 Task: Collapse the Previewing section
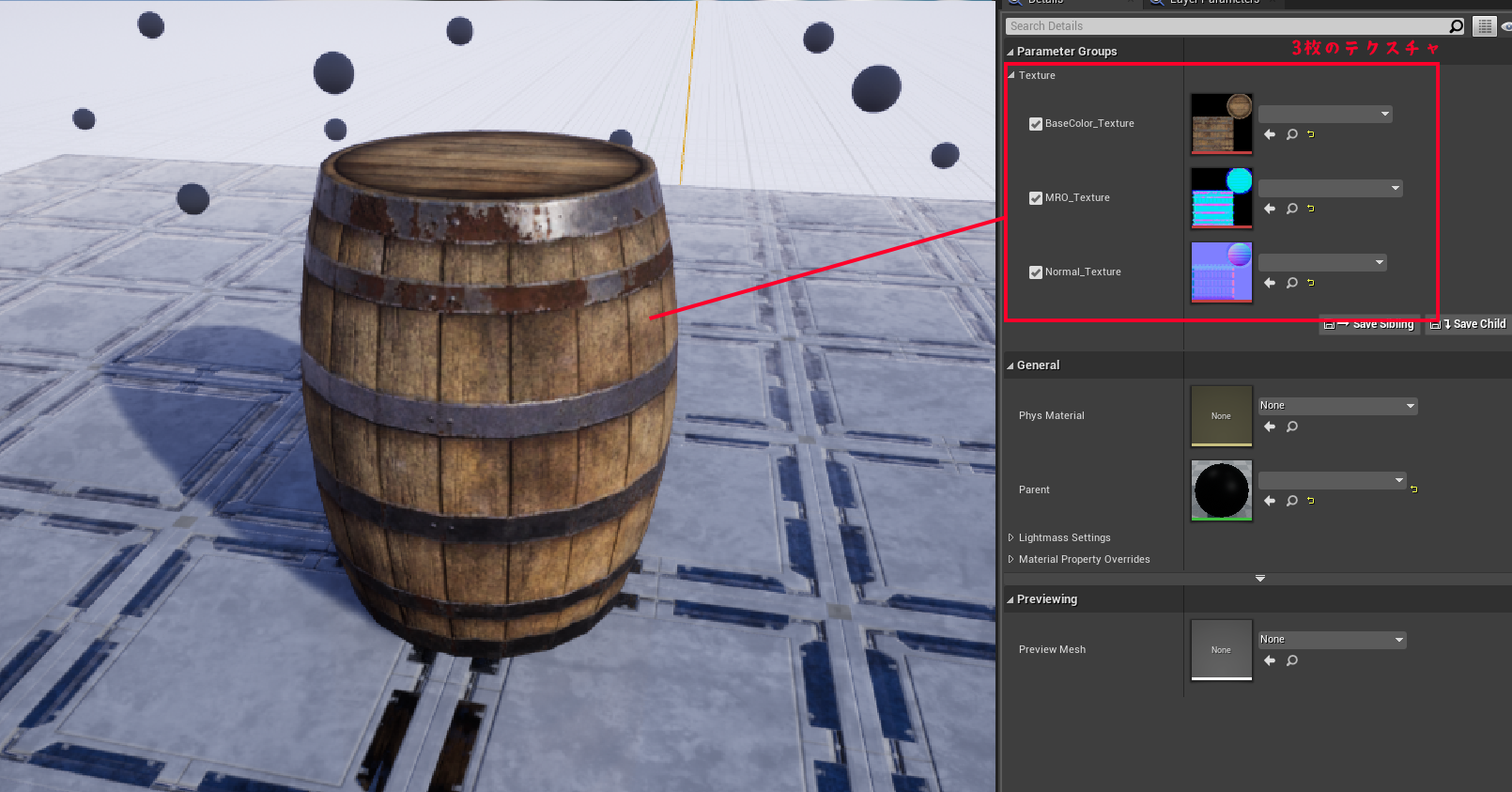click(x=1011, y=599)
